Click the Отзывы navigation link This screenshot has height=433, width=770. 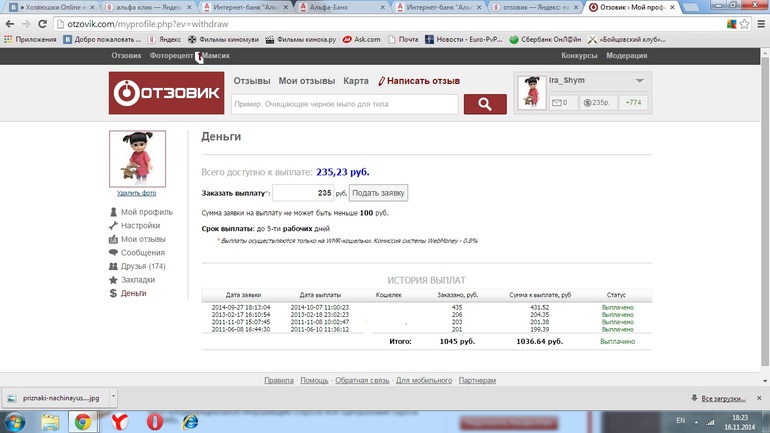pyautogui.click(x=252, y=81)
